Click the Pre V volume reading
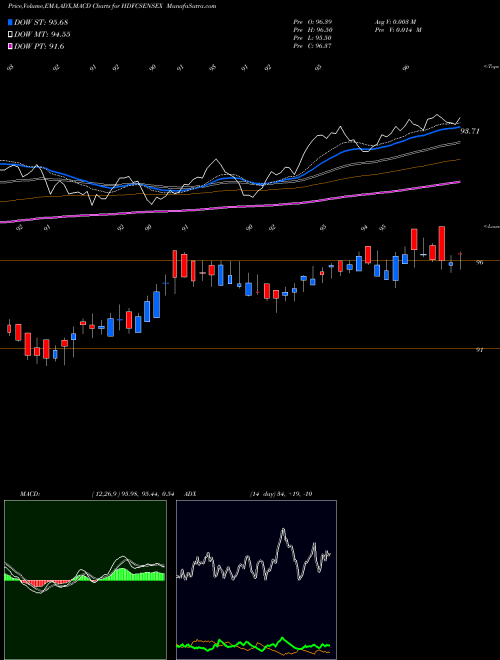Screen dimensions: 500x660 398,30
